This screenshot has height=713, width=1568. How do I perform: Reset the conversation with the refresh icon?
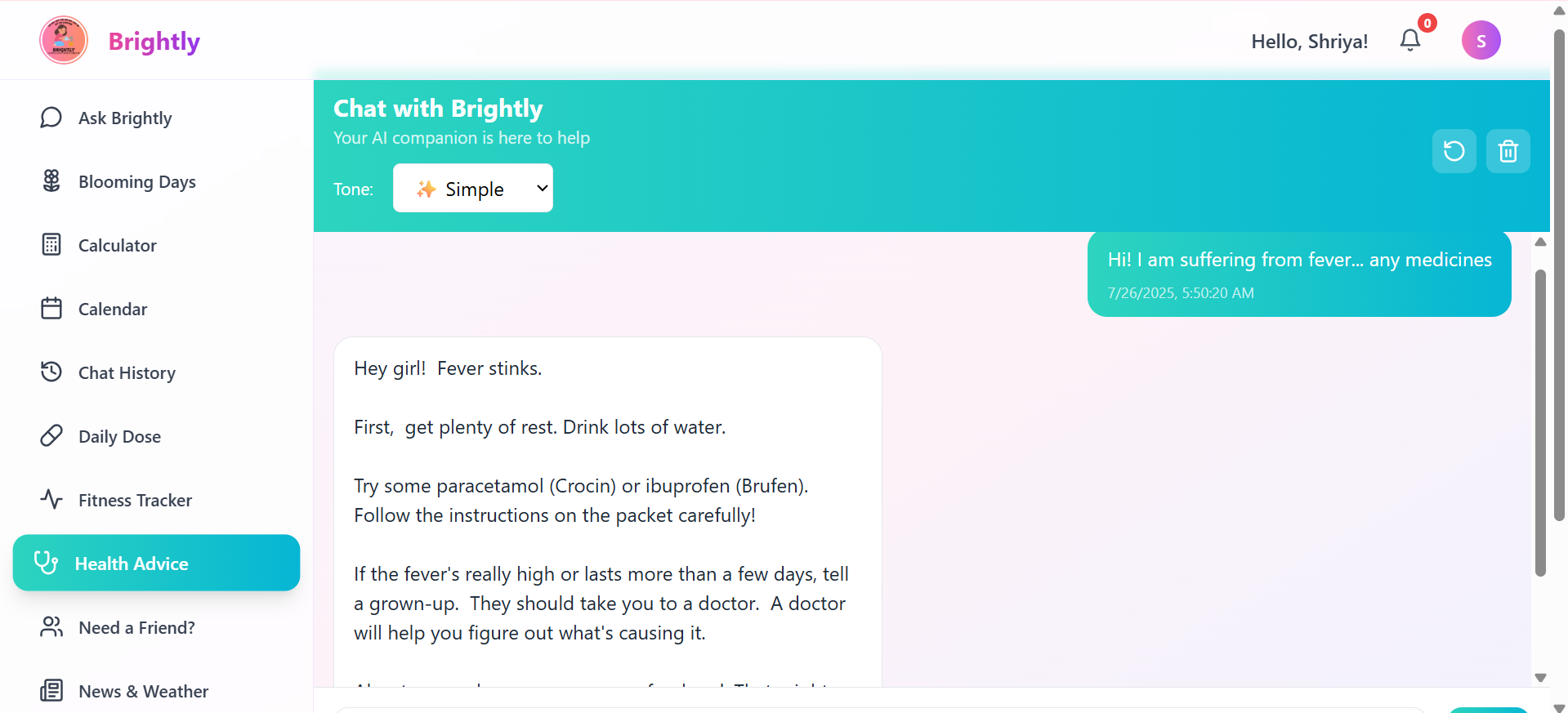point(1454,151)
